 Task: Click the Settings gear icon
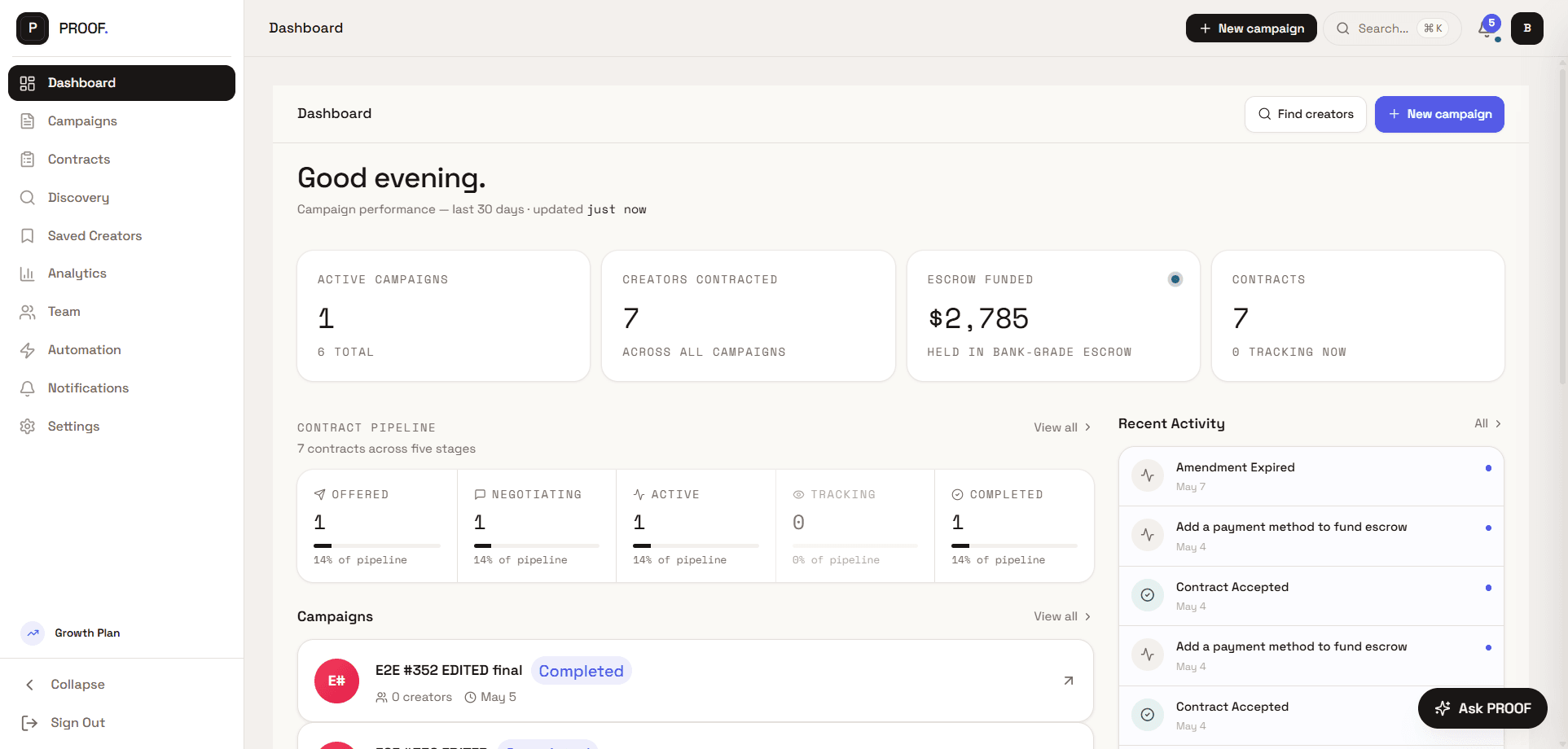tap(28, 427)
